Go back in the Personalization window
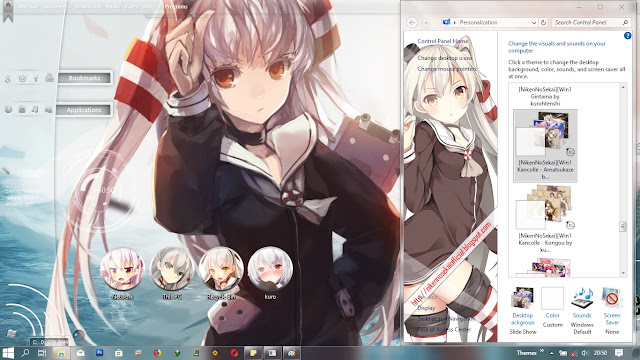640x360 pixels. [412, 22]
